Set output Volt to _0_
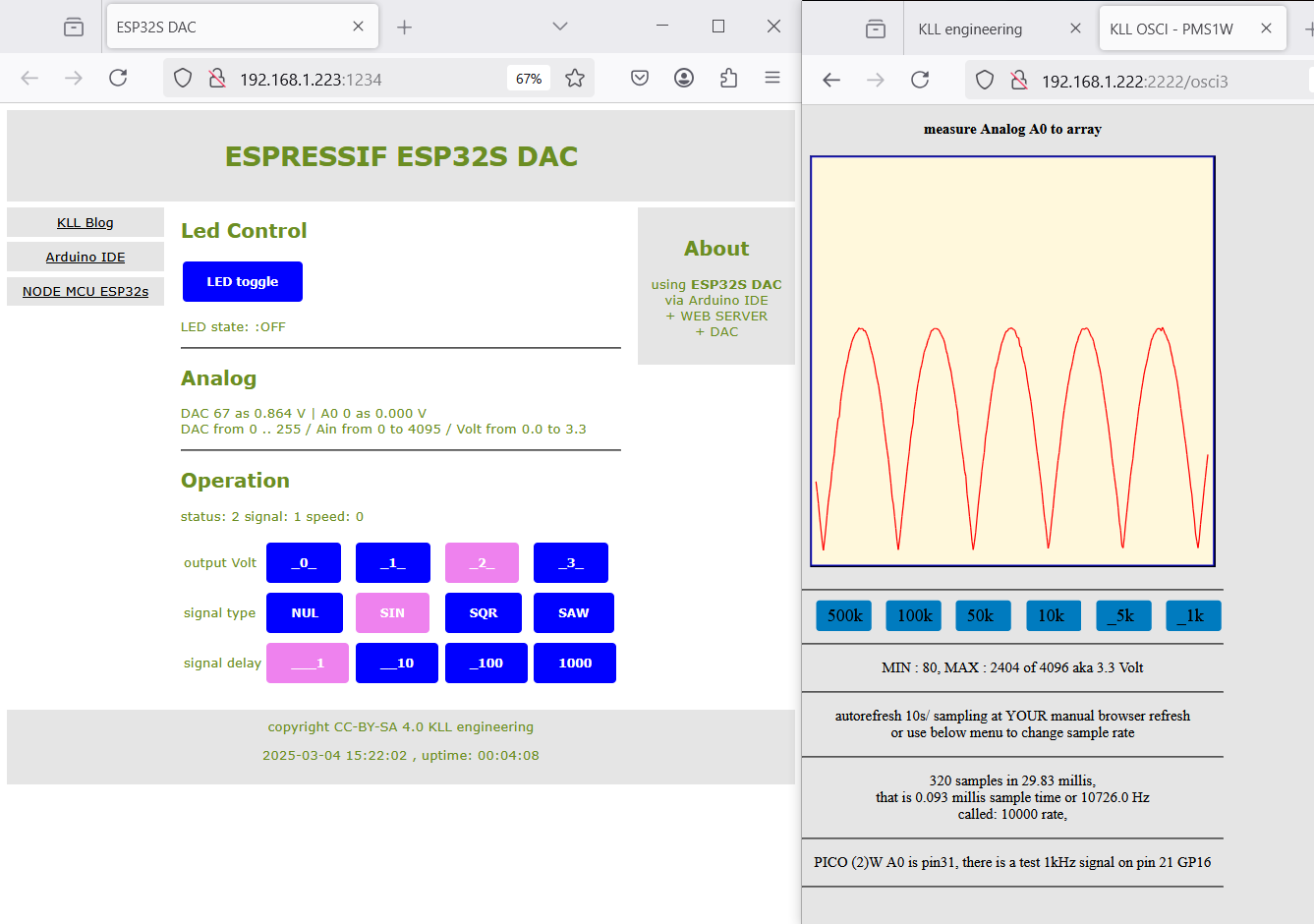Image resolution: width=1314 pixels, height=924 pixels. tap(304, 562)
